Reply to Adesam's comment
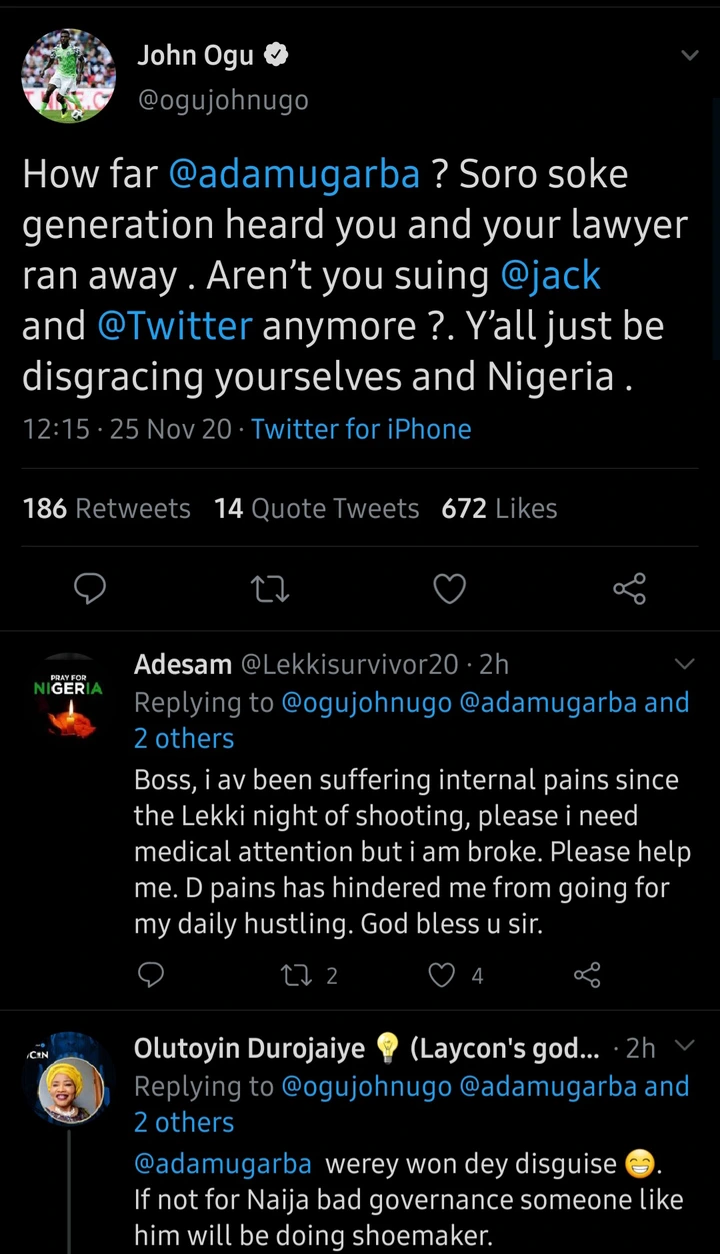720x1254 pixels. coord(150,975)
